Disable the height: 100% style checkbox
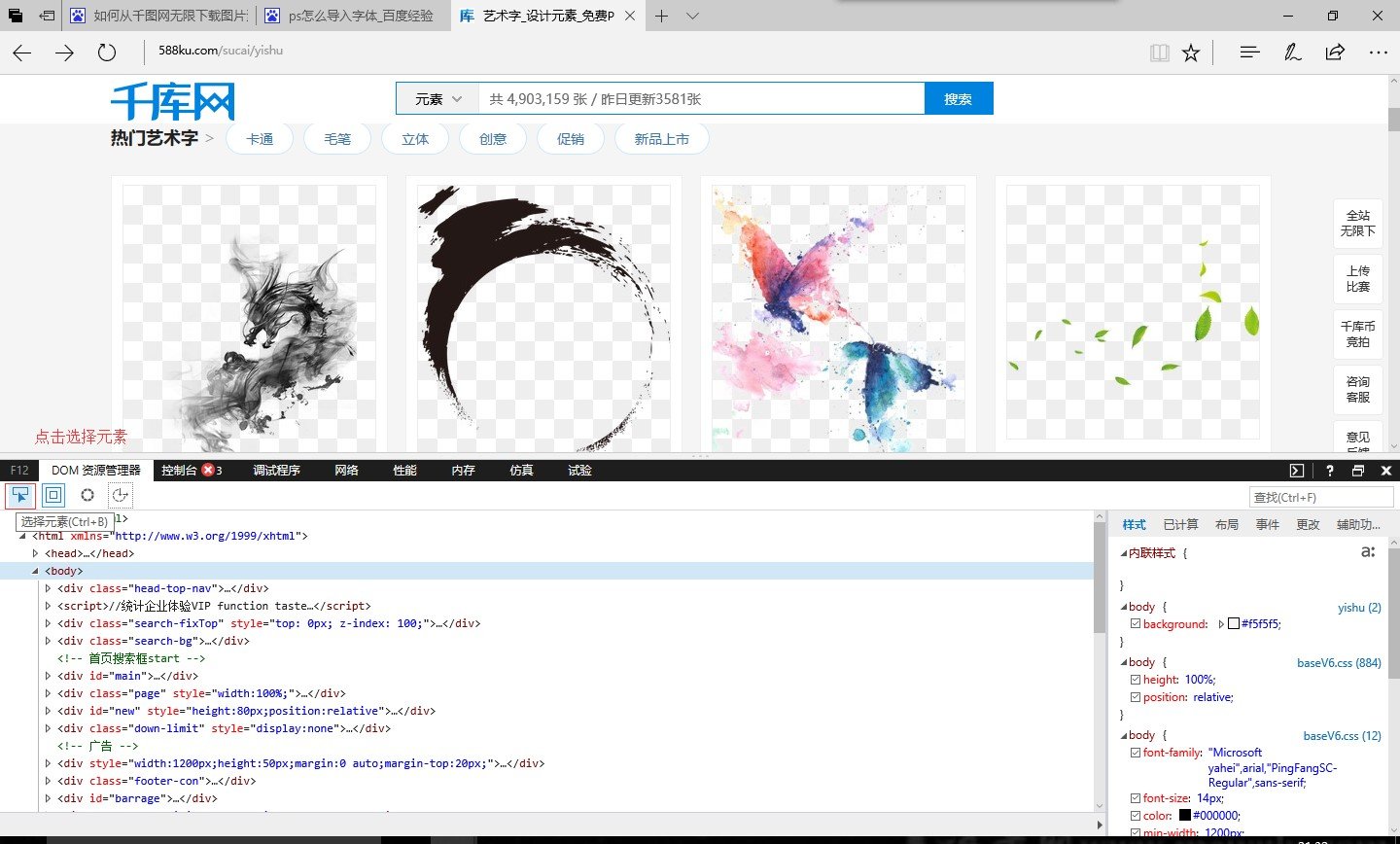This screenshot has height=844, width=1400. [1136, 680]
